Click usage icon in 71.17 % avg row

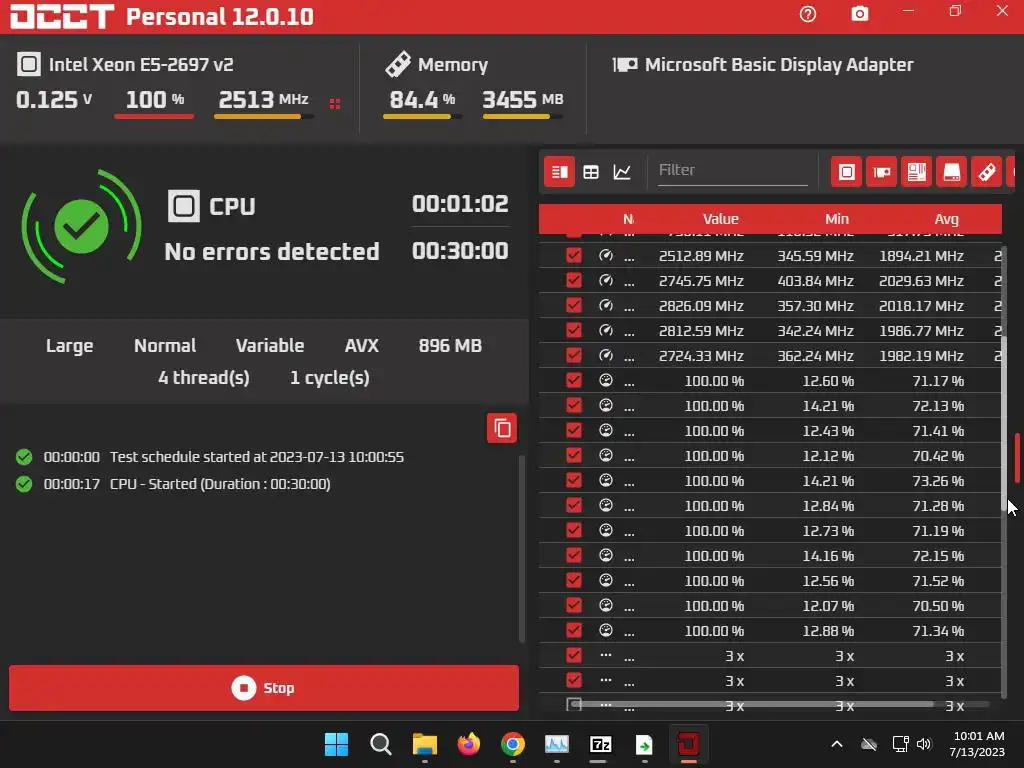point(606,380)
